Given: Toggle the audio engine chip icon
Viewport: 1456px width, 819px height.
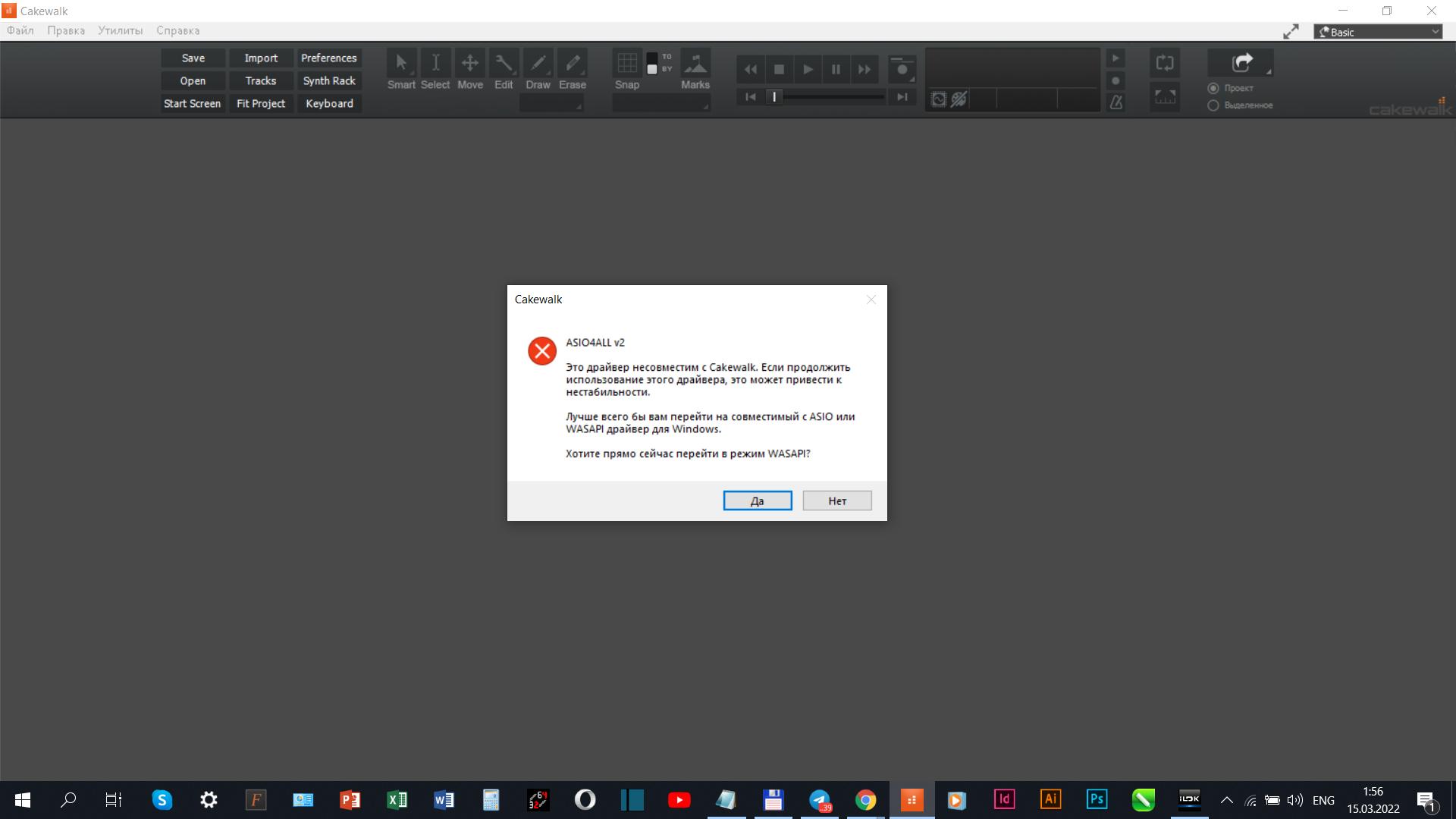Looking at the screenshot, I should [939, 99].
